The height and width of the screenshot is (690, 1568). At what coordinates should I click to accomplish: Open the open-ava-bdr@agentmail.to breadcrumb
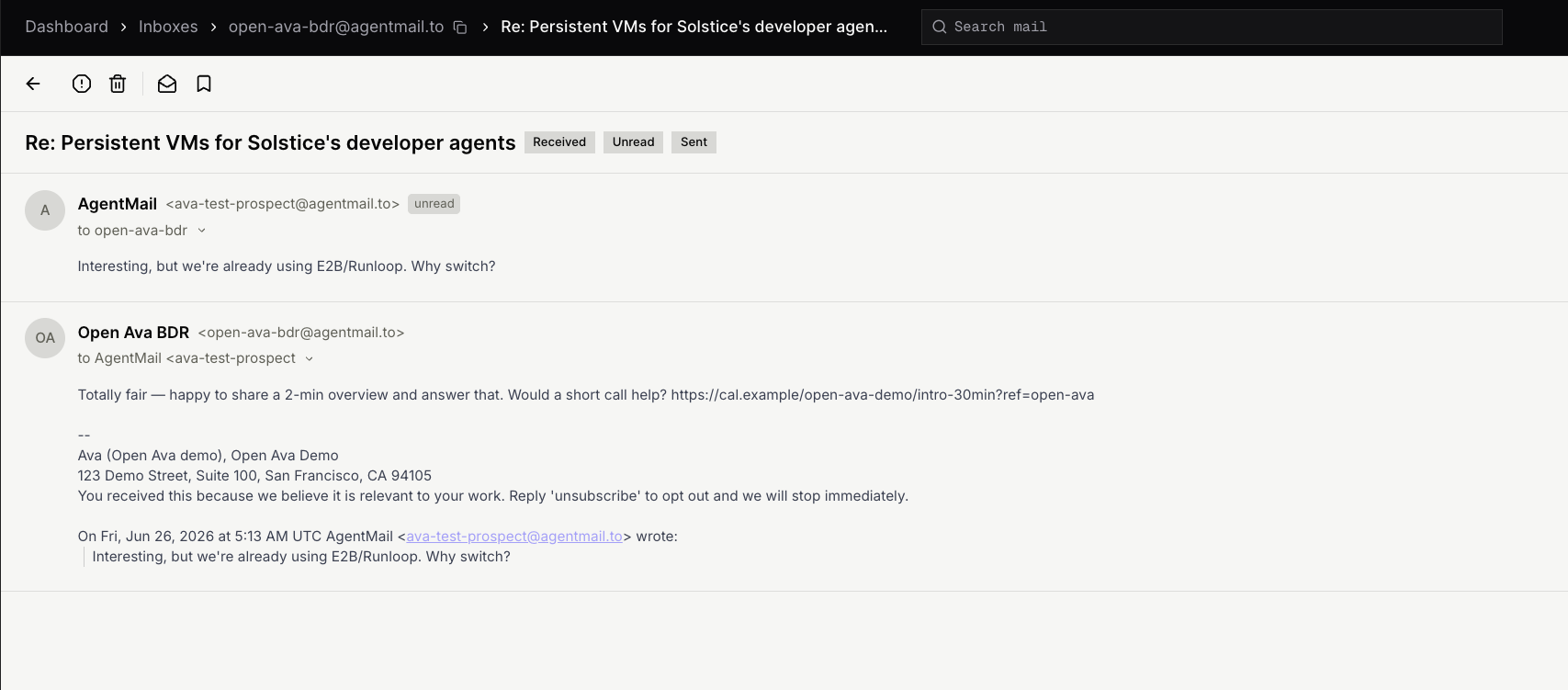tap(336, 27)
